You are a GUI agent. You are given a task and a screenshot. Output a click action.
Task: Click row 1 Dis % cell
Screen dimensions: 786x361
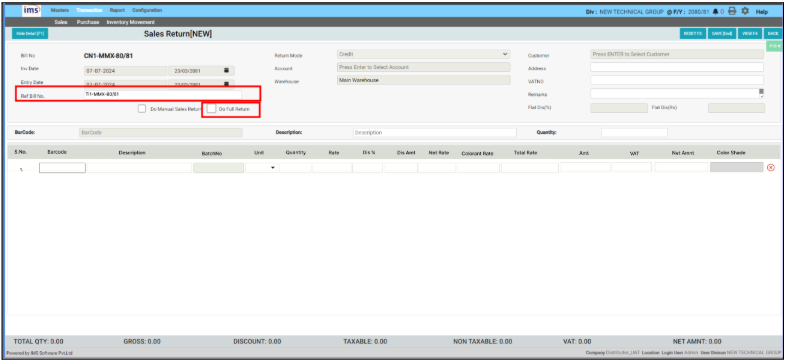[367, 168]
